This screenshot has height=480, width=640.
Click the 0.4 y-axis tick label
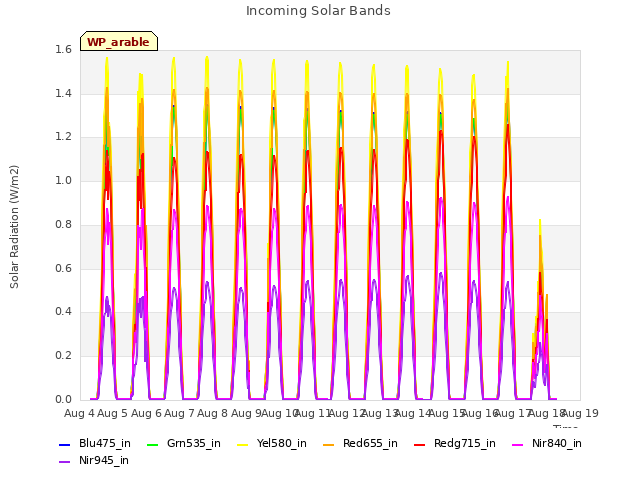[63, 312]
